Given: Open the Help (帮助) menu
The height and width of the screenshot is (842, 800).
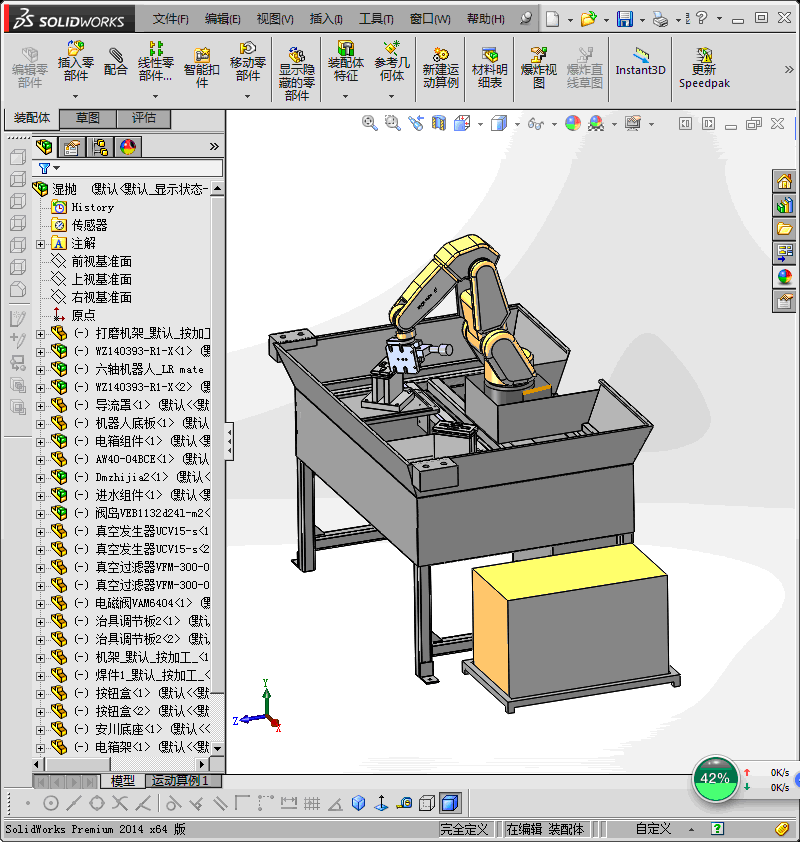Looking at the screenshot, I should (x=485, y=19).
